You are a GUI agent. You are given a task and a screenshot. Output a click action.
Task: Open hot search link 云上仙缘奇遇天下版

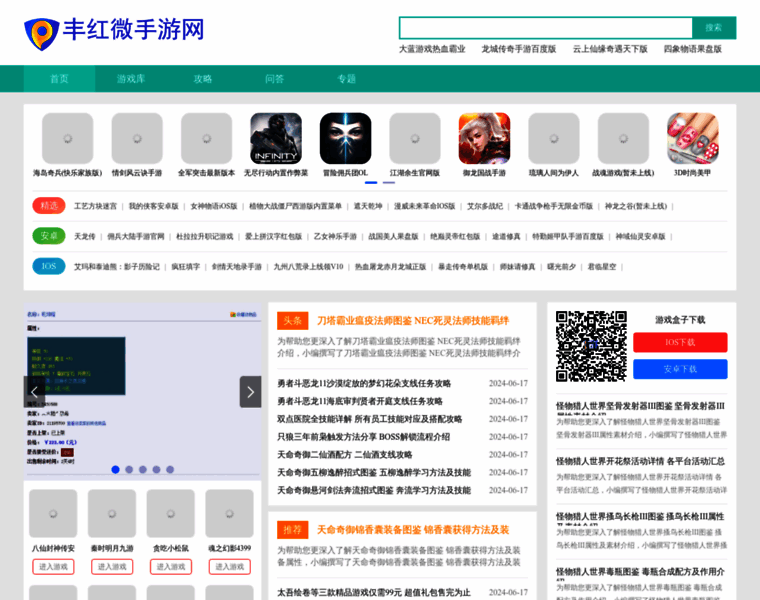tap(610, 49)
